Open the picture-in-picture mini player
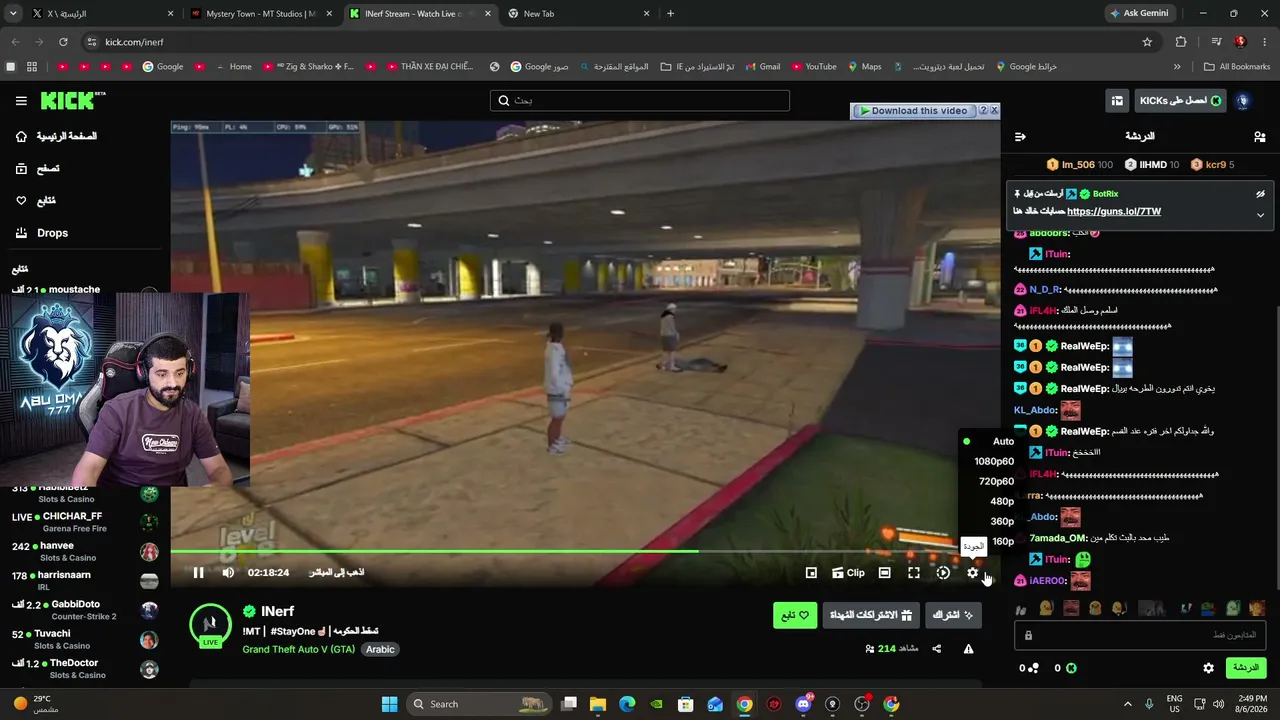The width and height of the screenshot is (1280, 720). pos(811,573)
